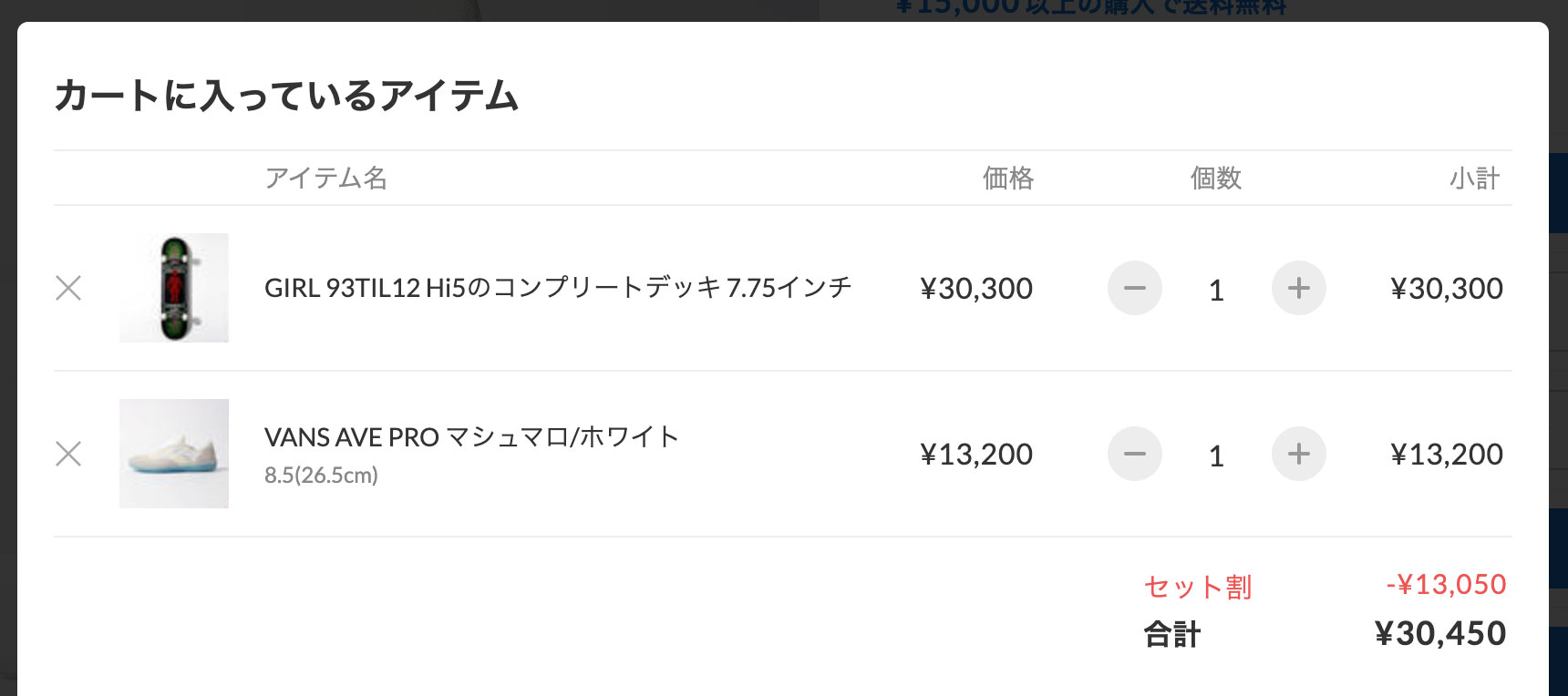Open the green skateboard deck thumbnail
Viewport: 1568px width, 696px height.
[x=174, y=288]
